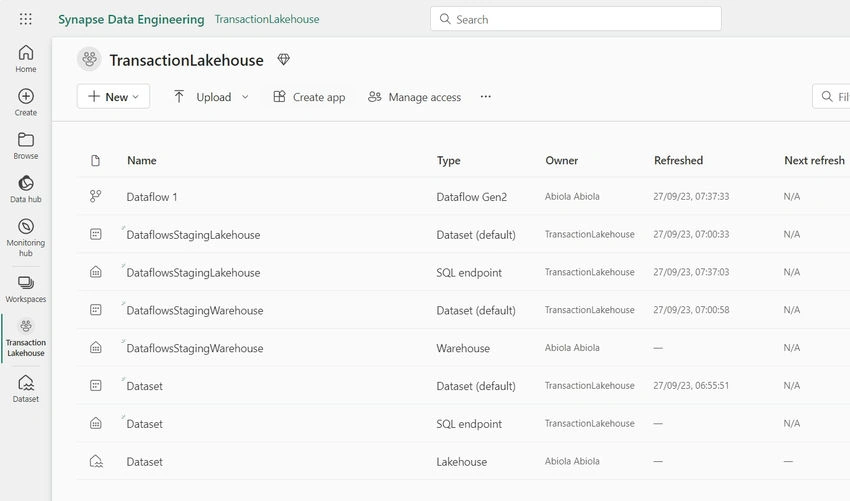The image size is (850, 501).
Task: Open Data hub in the sidebar
Action: tap(25, 189)
